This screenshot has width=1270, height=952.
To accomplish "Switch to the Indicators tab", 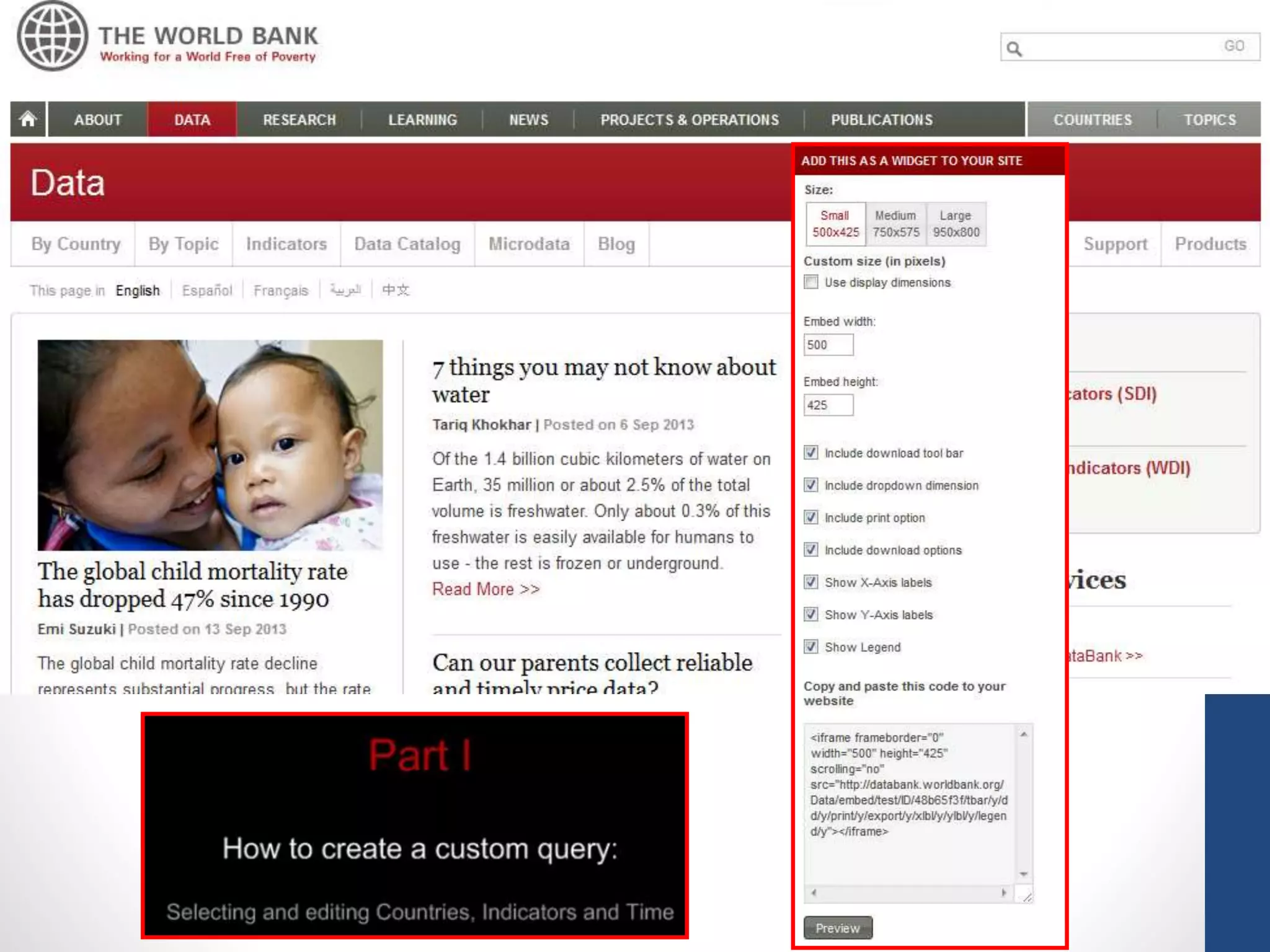I will pos(286,244).
